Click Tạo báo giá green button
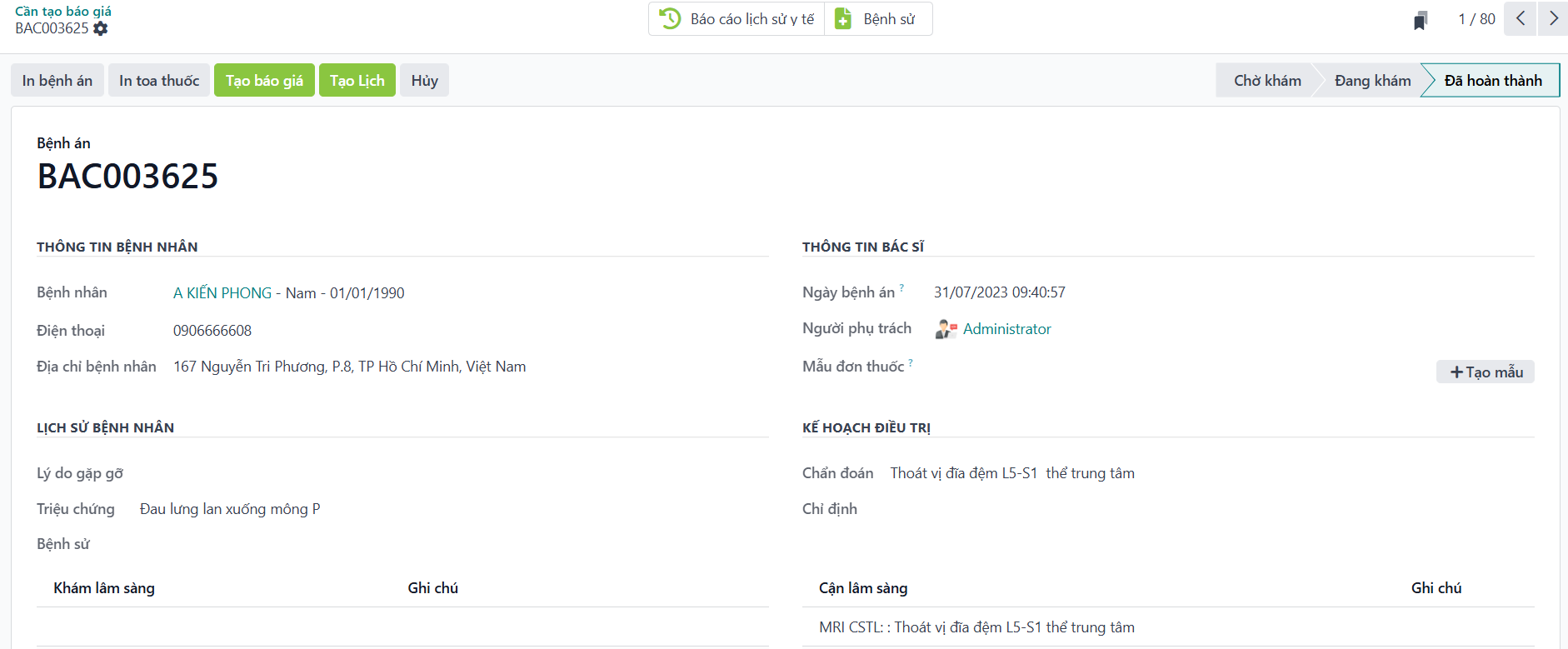Image resolution: width=1568 pixels, height=649 pixels. [264, 81]
